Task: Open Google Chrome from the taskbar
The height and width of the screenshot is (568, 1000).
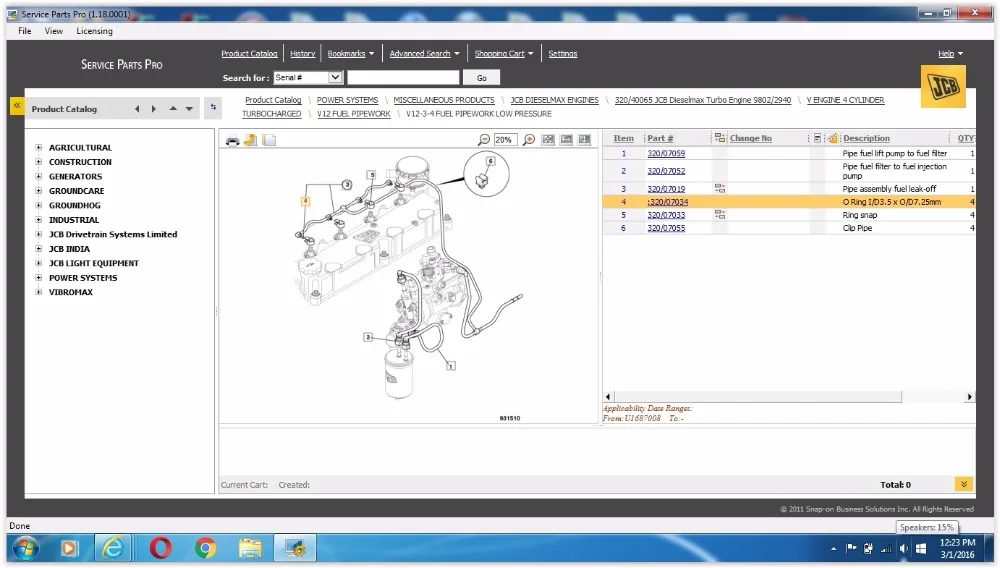Action: click(x=205, y=548)
